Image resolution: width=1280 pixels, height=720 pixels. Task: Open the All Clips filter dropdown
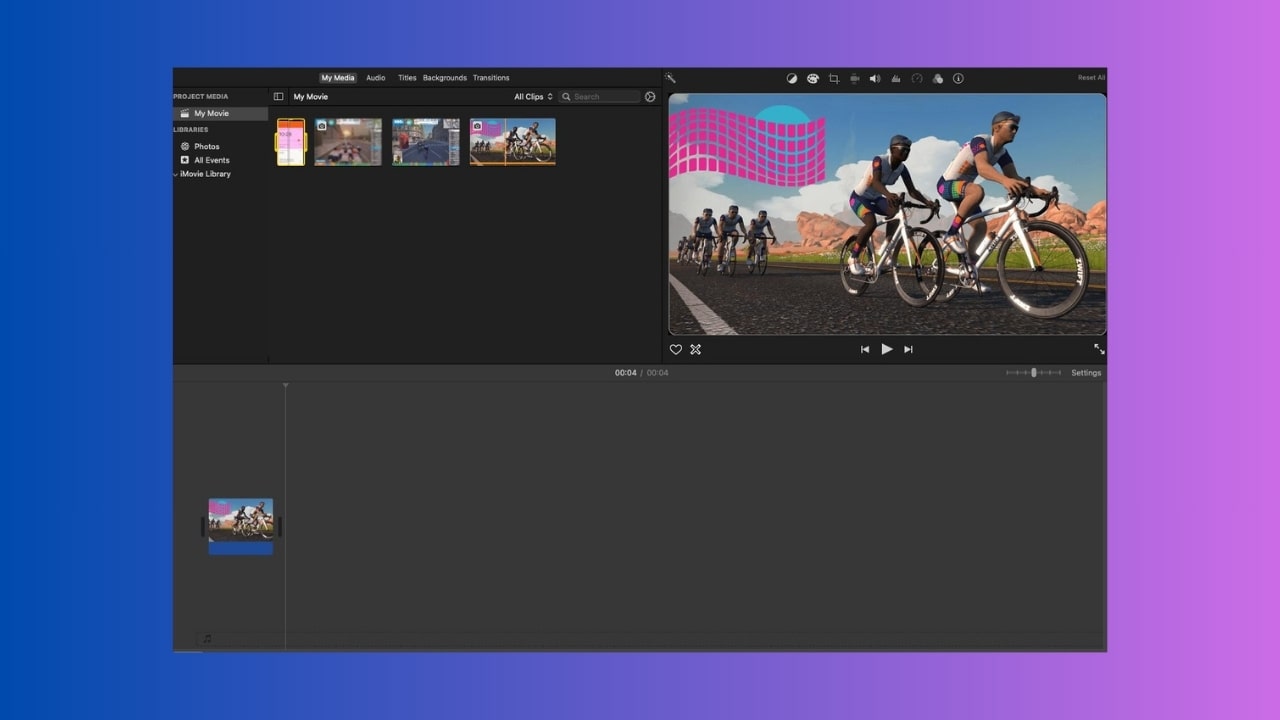[x=533, y=97]
